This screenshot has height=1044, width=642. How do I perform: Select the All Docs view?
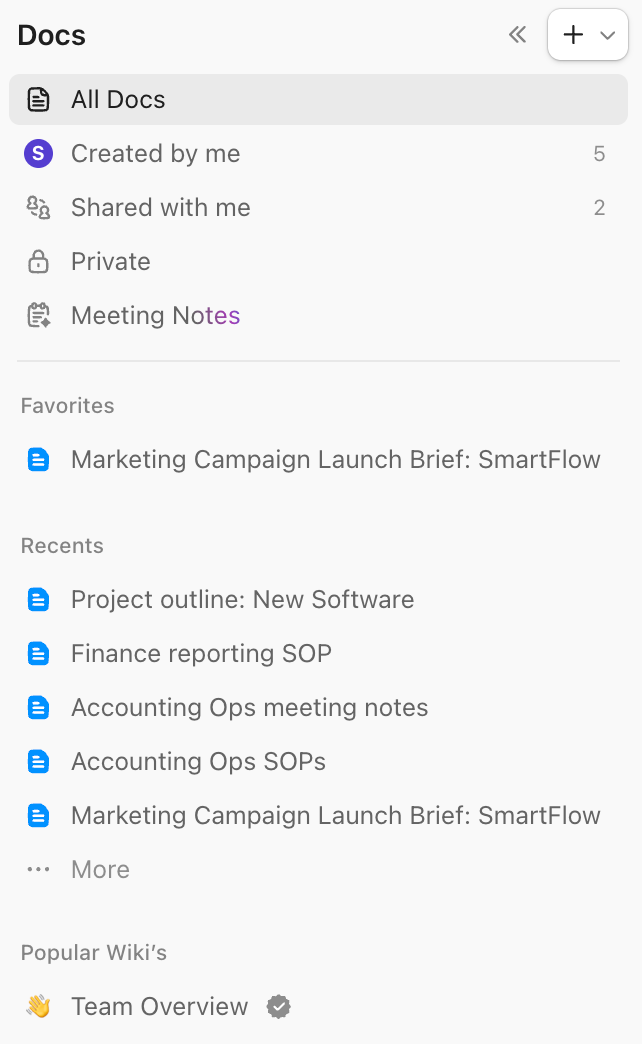click(118, 99)
